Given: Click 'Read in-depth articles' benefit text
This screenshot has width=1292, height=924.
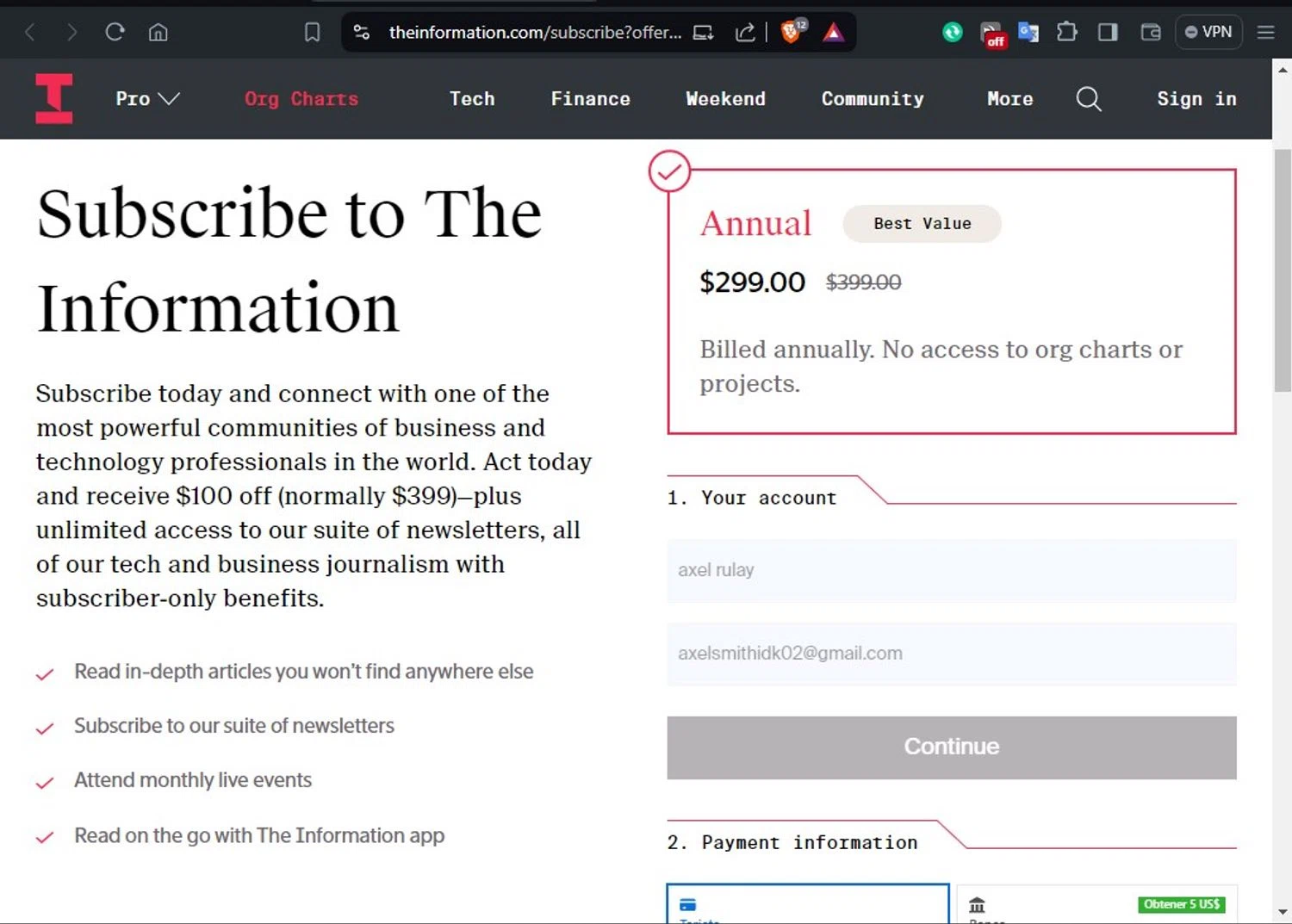Looking at the screenshot, I should 303,672.
